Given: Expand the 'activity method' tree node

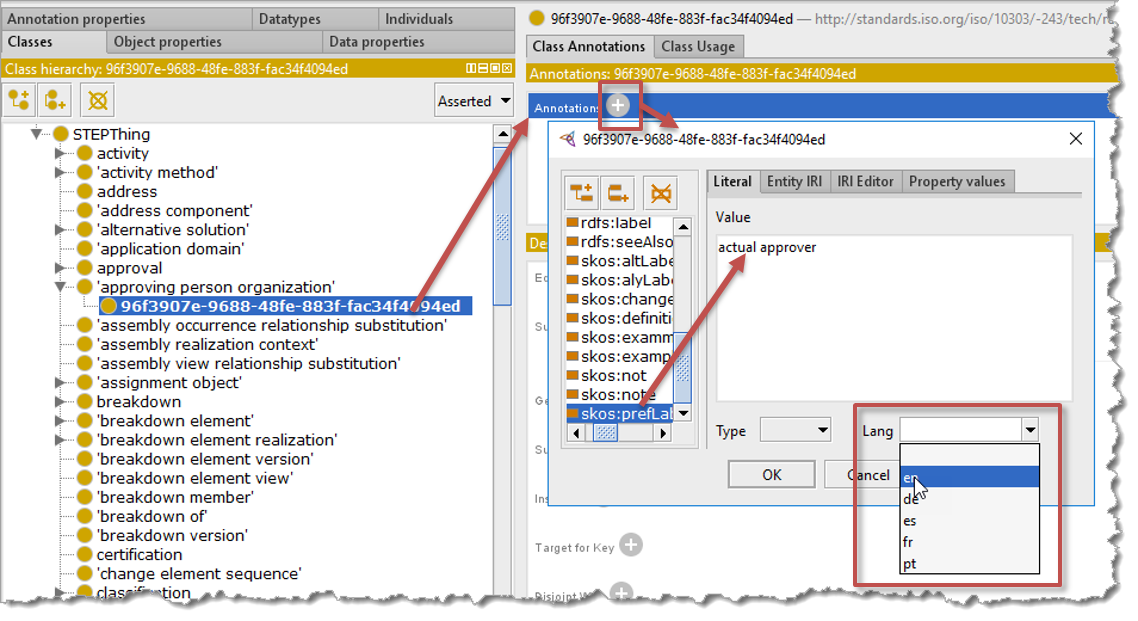Looking at the screenshot, I should [60, 173].
